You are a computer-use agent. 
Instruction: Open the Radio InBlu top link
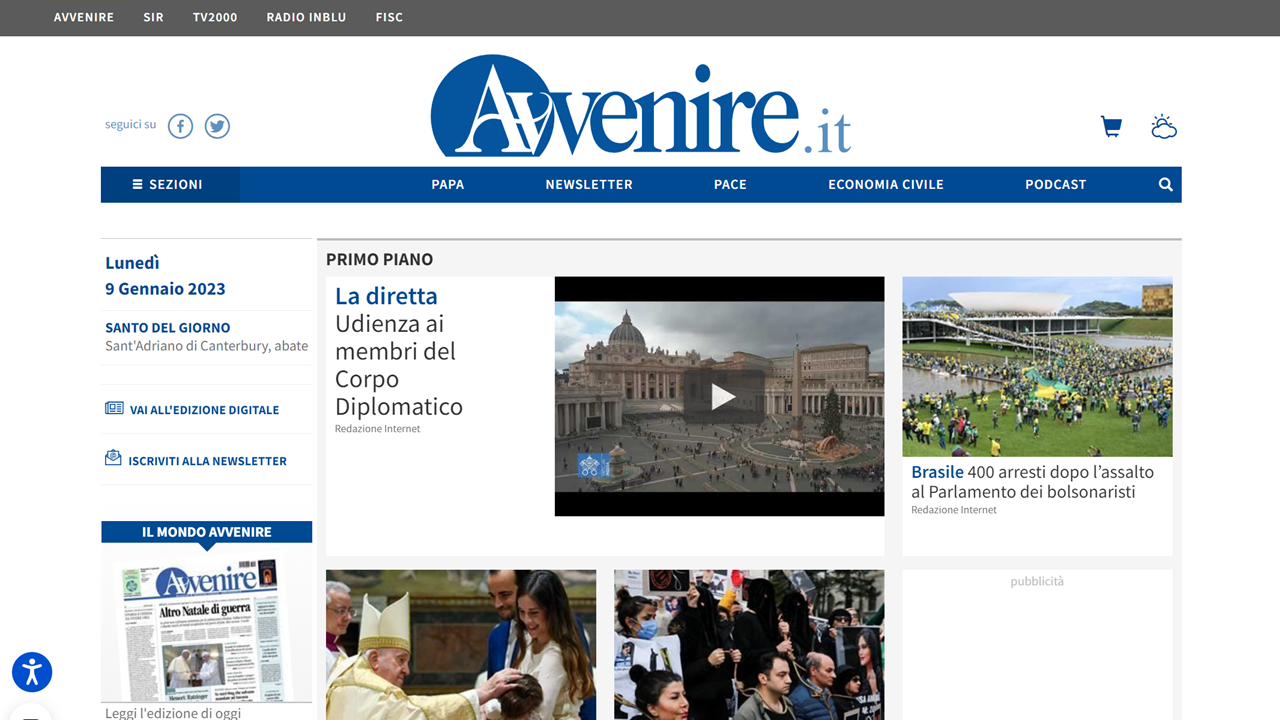tap(306, 18)
